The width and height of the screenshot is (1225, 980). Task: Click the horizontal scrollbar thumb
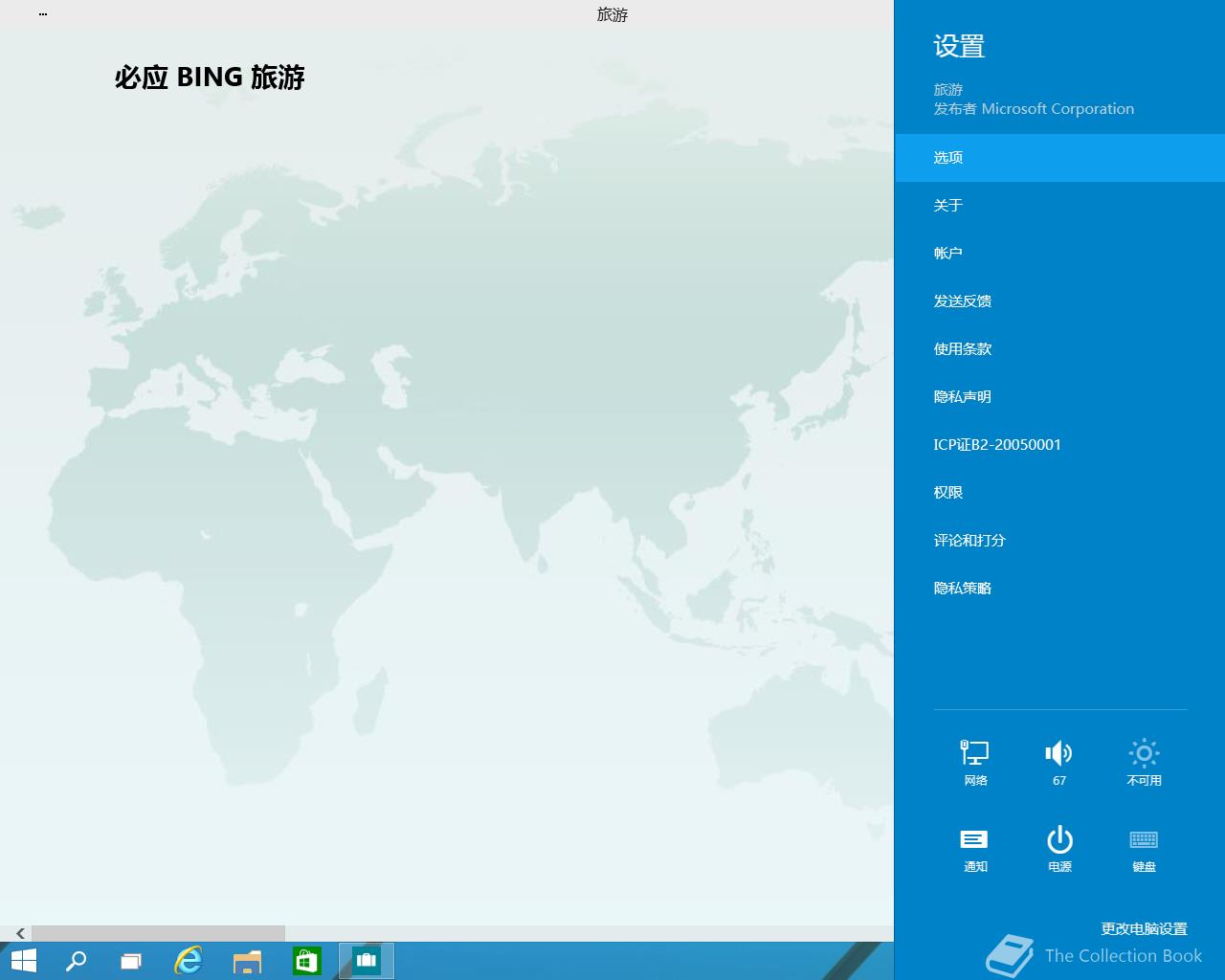[x=158, y=933]
